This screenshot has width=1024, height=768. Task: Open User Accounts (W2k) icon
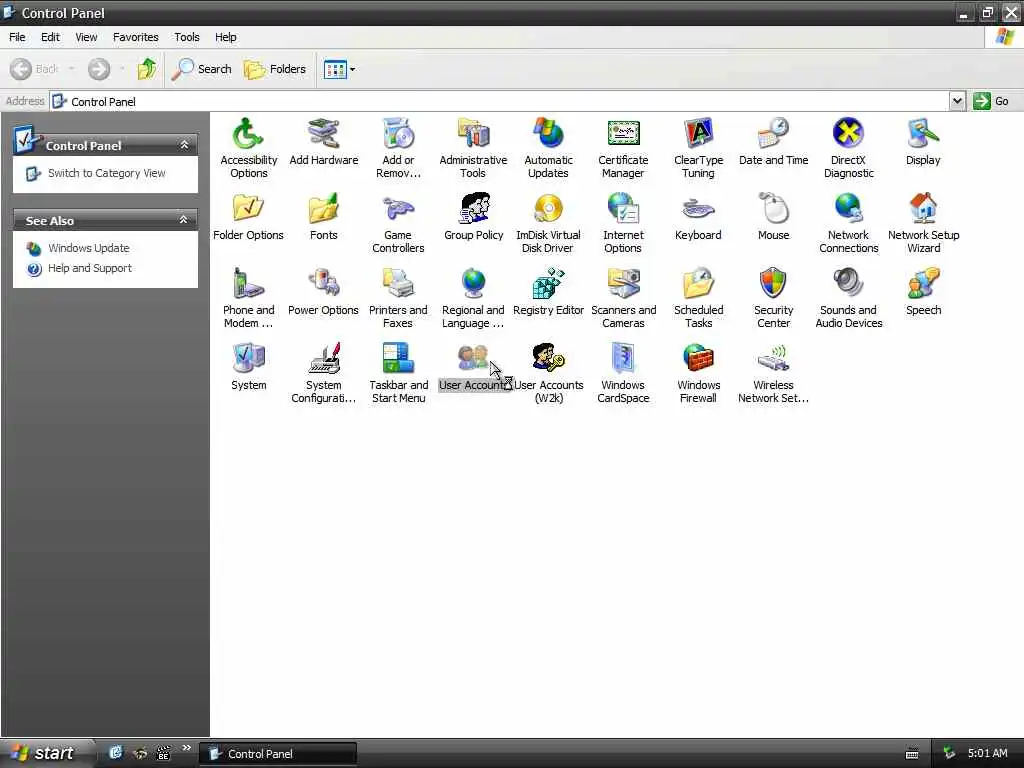[x=549, y=359]
